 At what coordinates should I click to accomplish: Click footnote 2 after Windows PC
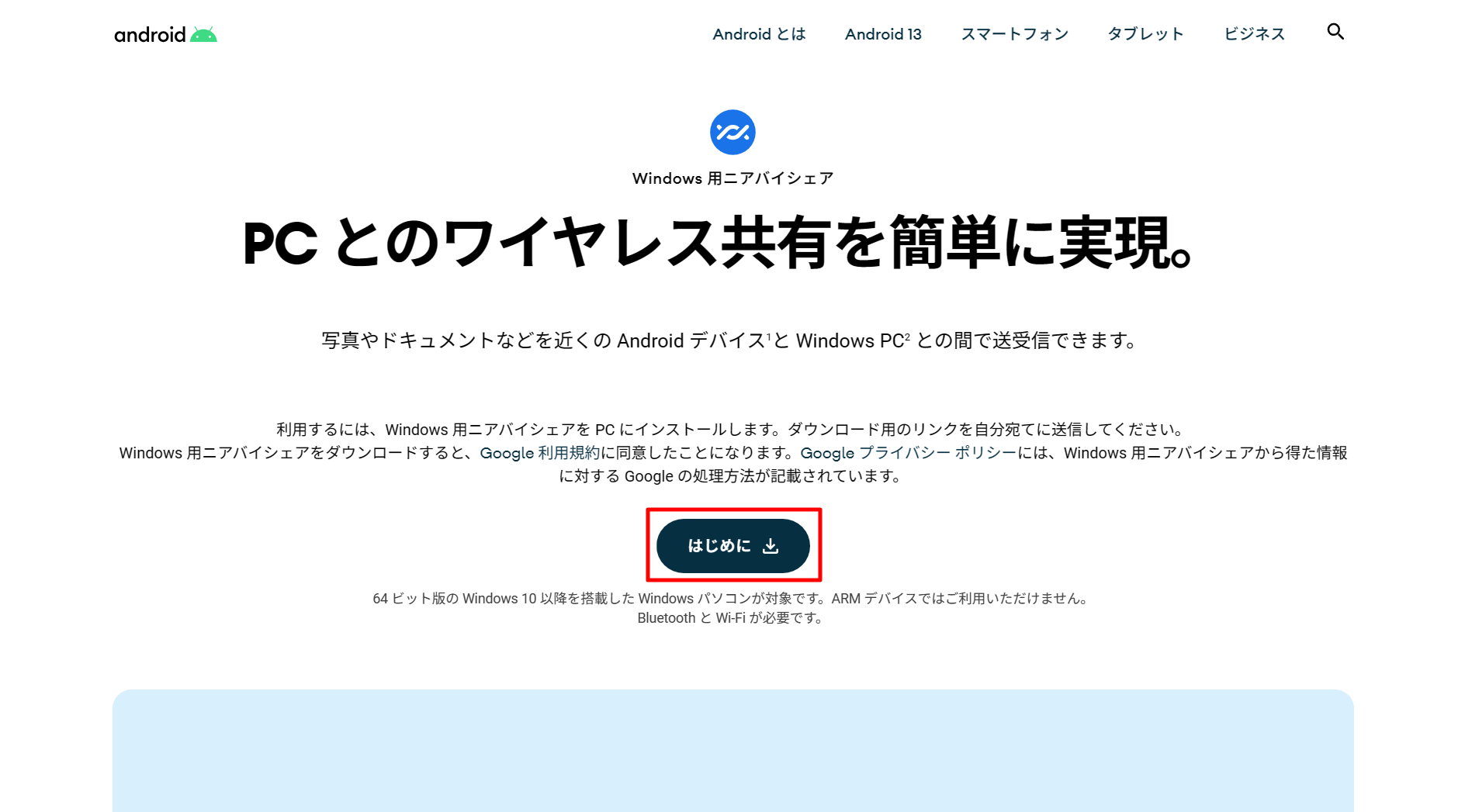tap(906, 335)
